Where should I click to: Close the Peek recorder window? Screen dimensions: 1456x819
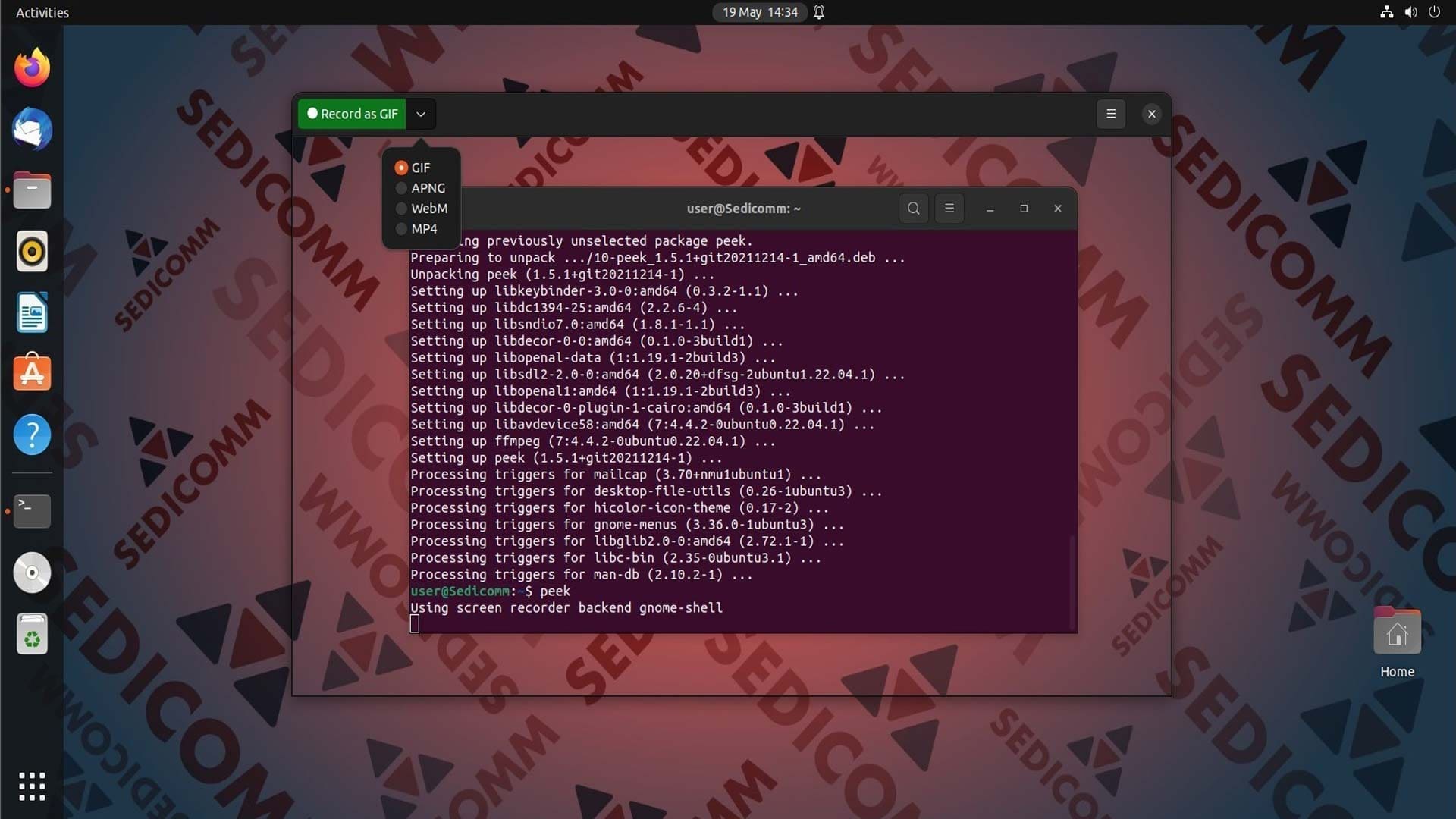point(1152,114)
